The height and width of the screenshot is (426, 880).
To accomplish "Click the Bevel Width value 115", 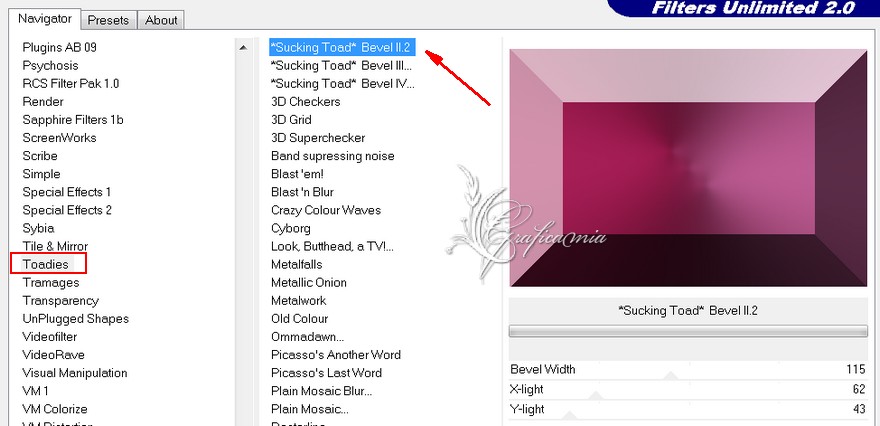I will (x=856, y=369).
